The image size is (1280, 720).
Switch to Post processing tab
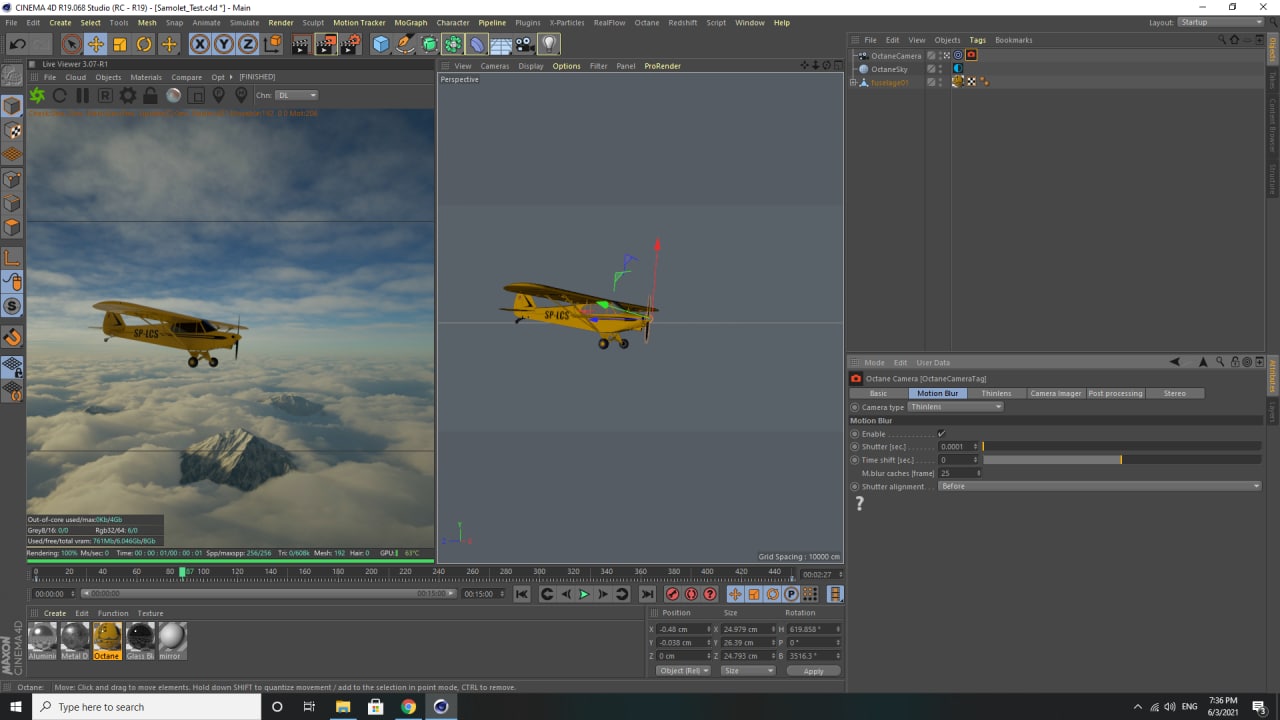pos(1115,393)
